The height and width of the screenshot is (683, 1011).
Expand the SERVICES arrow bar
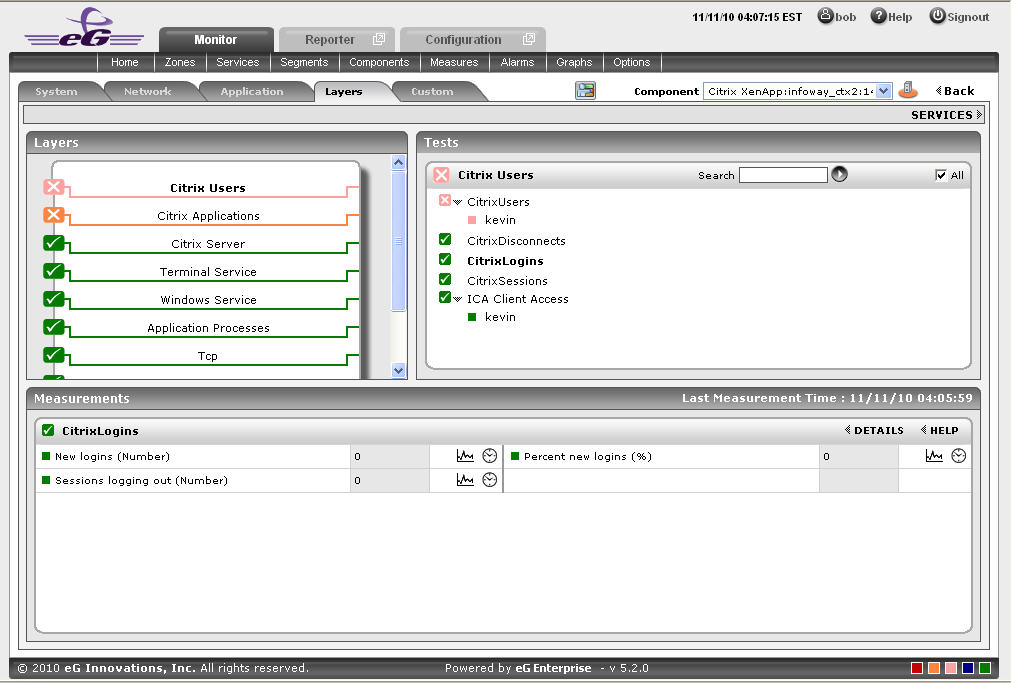click(947, 115)
